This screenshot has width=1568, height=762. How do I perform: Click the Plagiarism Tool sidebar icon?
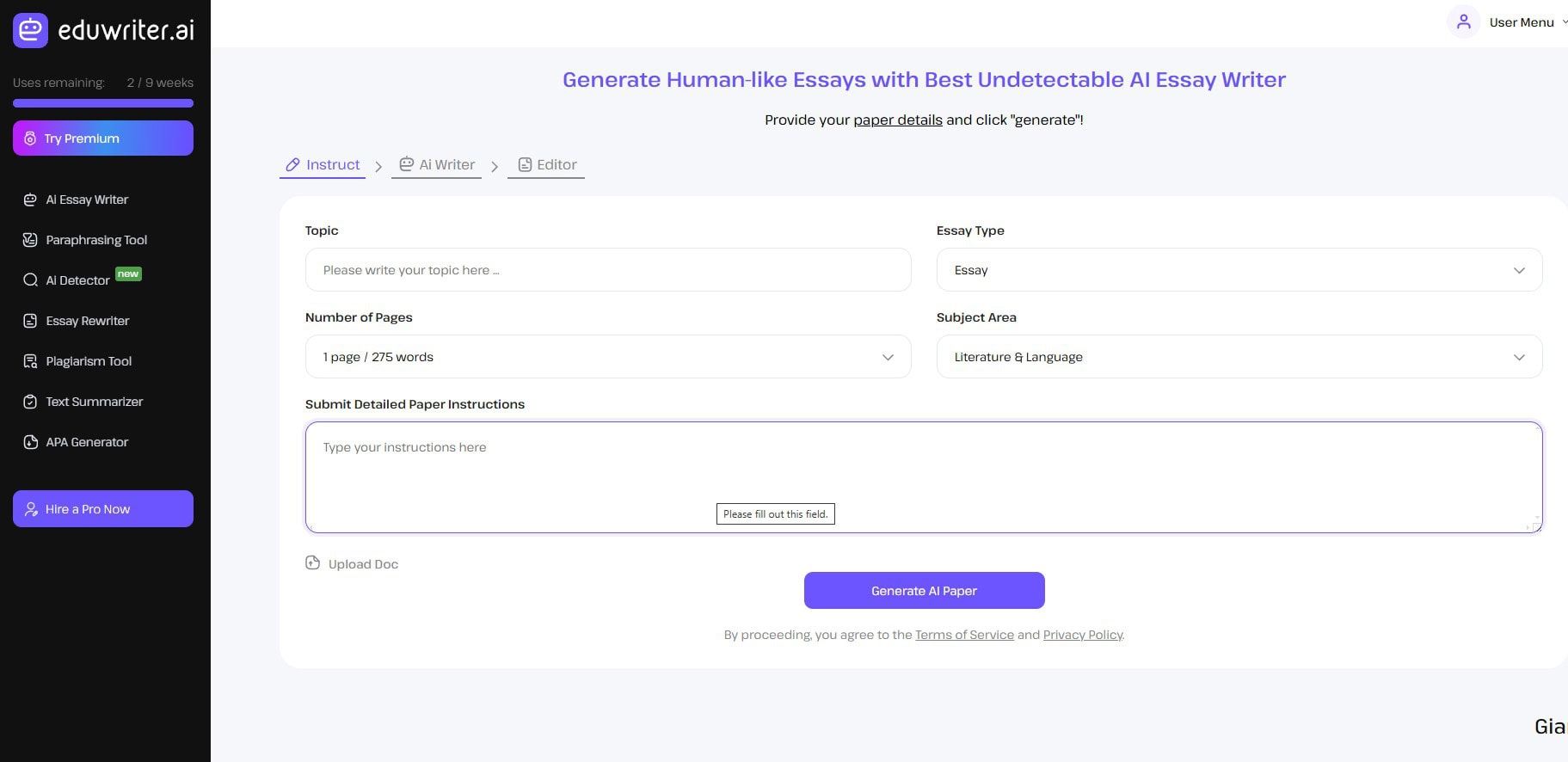click(x=30, y=361)
